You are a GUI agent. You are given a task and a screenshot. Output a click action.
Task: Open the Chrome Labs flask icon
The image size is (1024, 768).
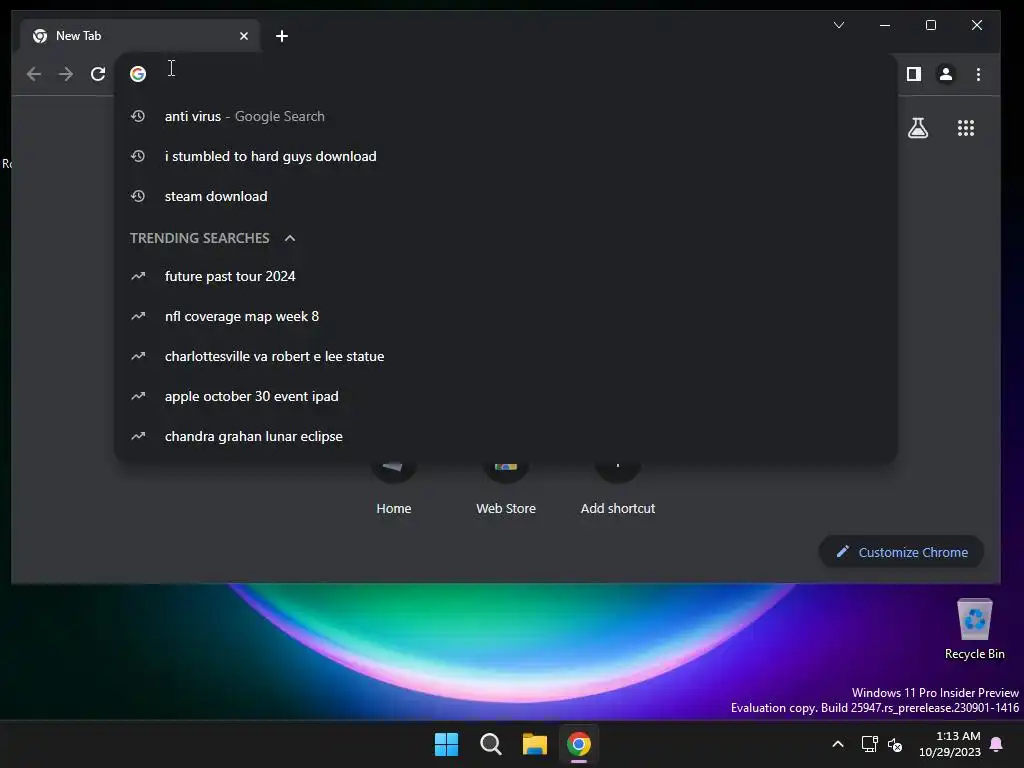click(918, 128)
